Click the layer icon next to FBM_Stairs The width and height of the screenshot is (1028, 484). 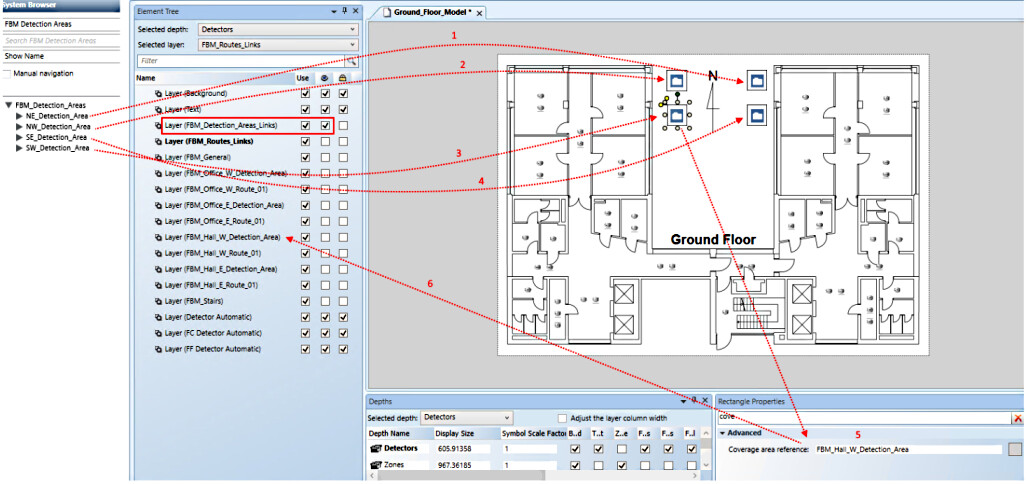click(x=158, y=301)
